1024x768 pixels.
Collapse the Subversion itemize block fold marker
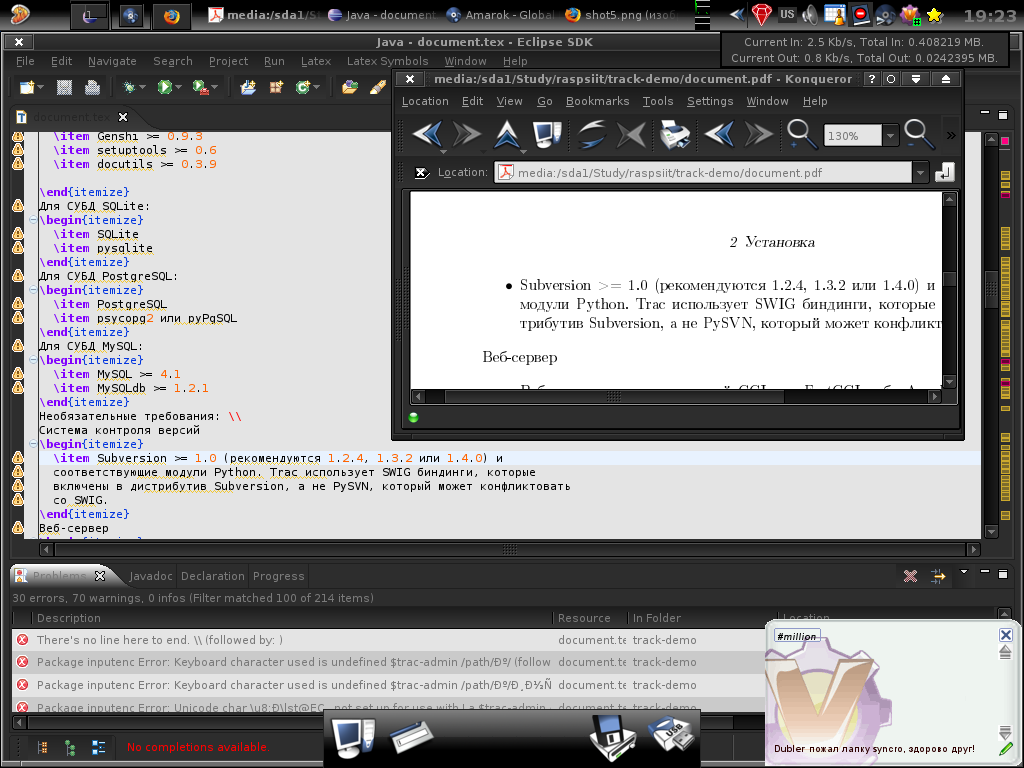tap(33, 444)
